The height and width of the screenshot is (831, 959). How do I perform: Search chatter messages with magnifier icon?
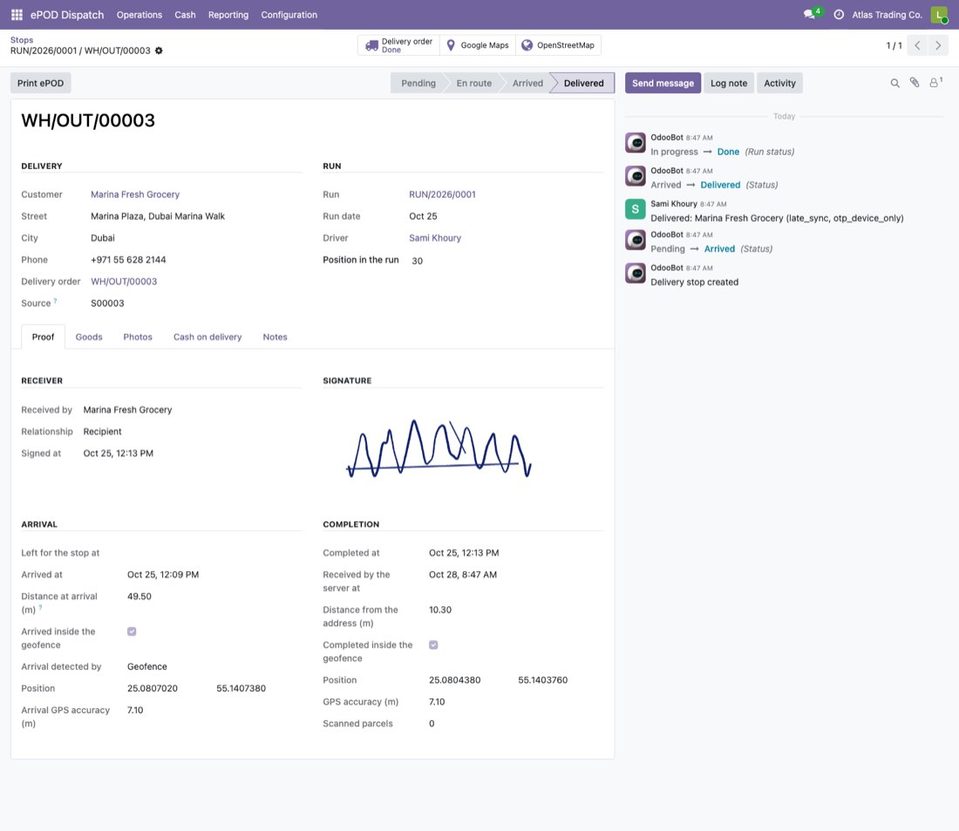895,83
